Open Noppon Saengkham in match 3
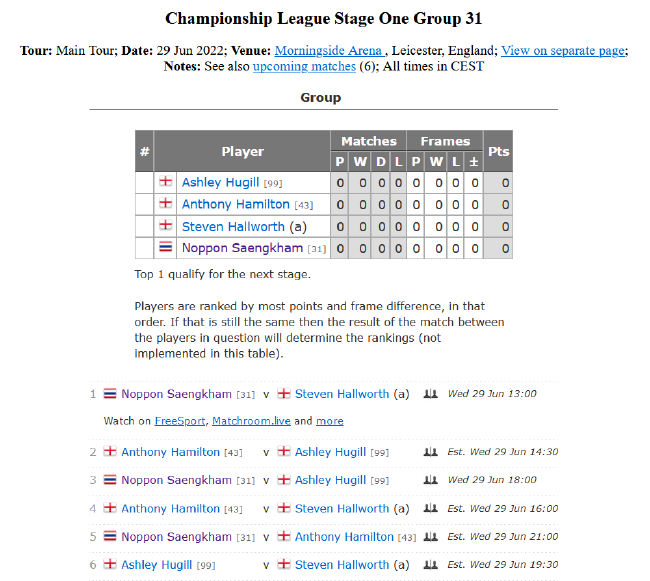650x581 pixels. (176, 480)
